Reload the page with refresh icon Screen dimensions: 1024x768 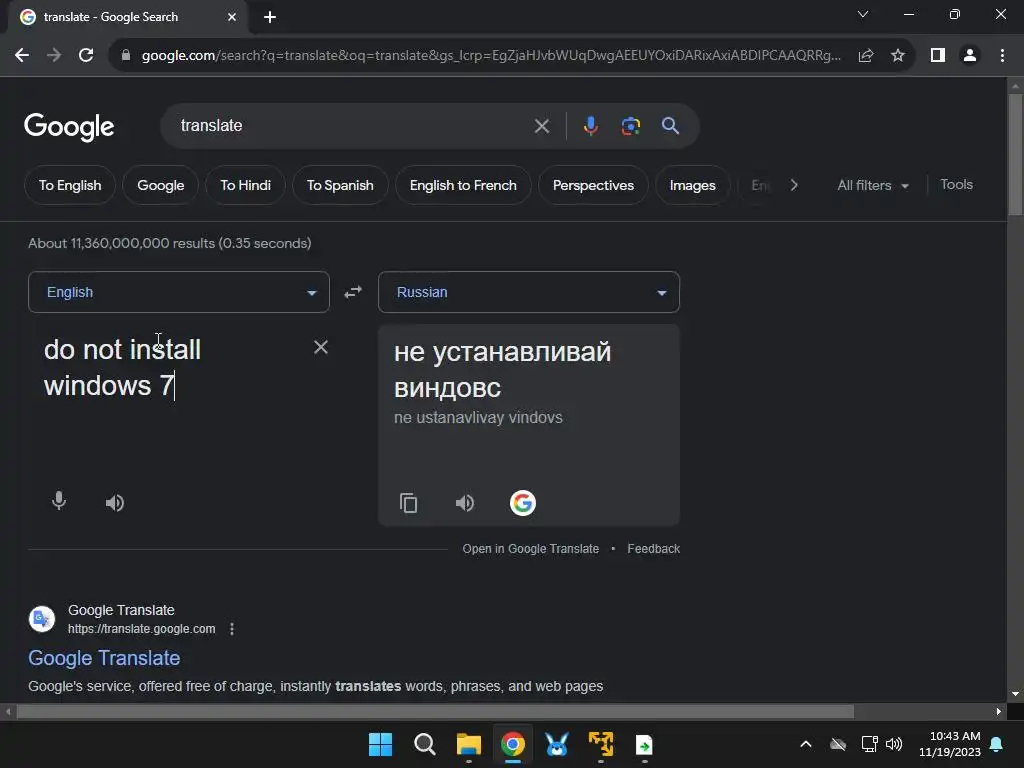pos(86,56)
